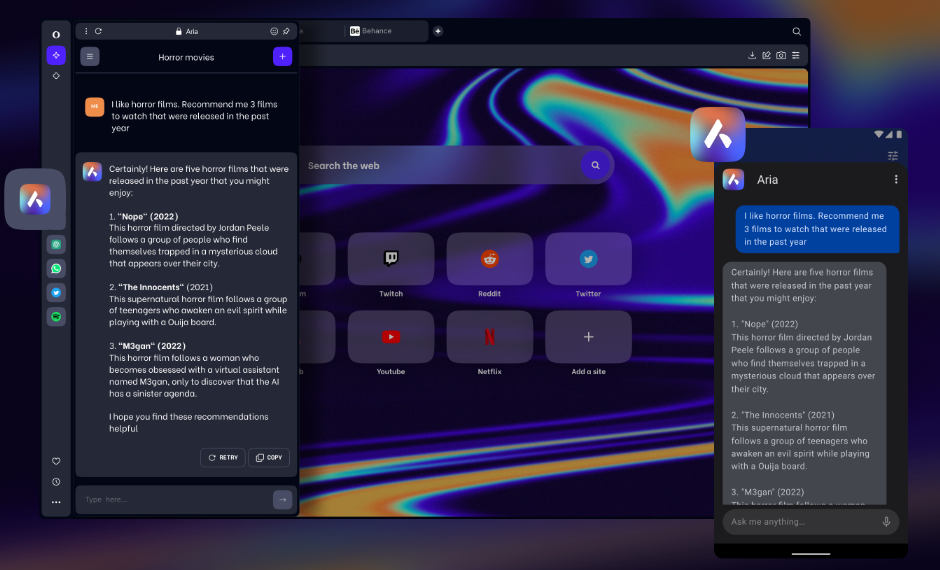Open the Aria panel three-dot menu

86,31
